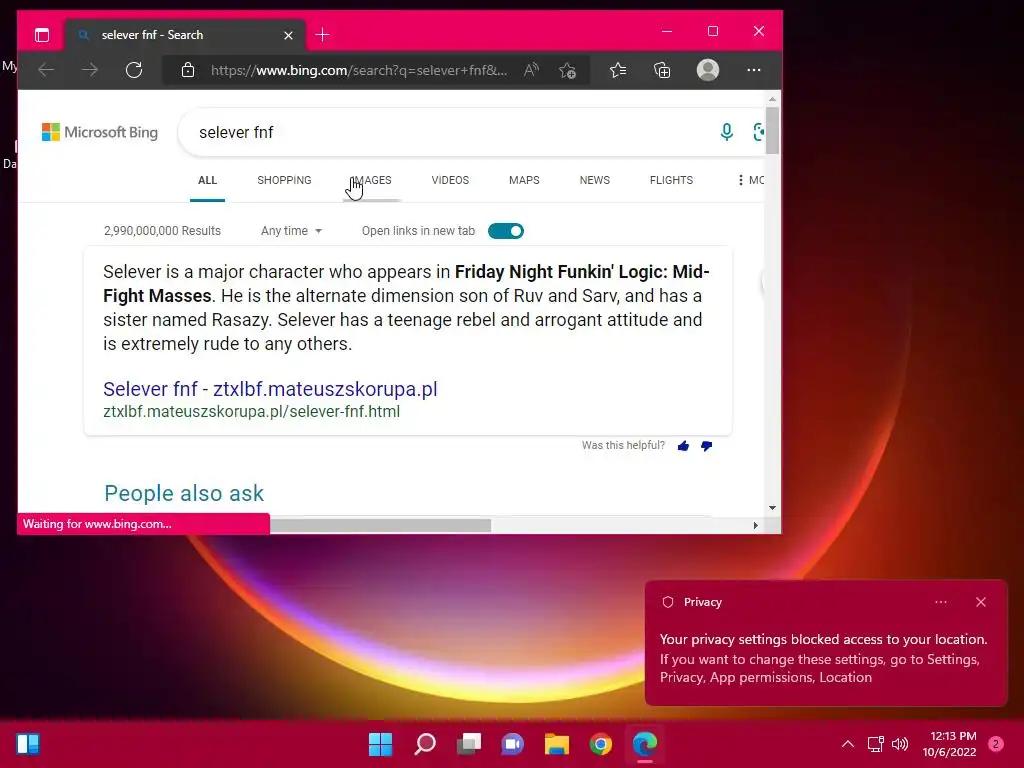Launch Google Chrome from taskbar
The height and width of the screenshot is (768, 1024).
[x=601, y=744]
